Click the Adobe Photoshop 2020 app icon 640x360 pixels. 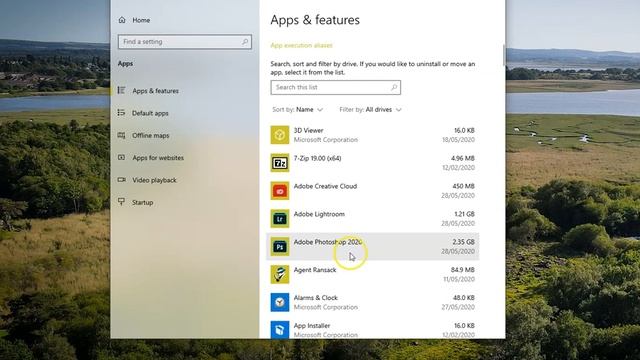(280, 247)
